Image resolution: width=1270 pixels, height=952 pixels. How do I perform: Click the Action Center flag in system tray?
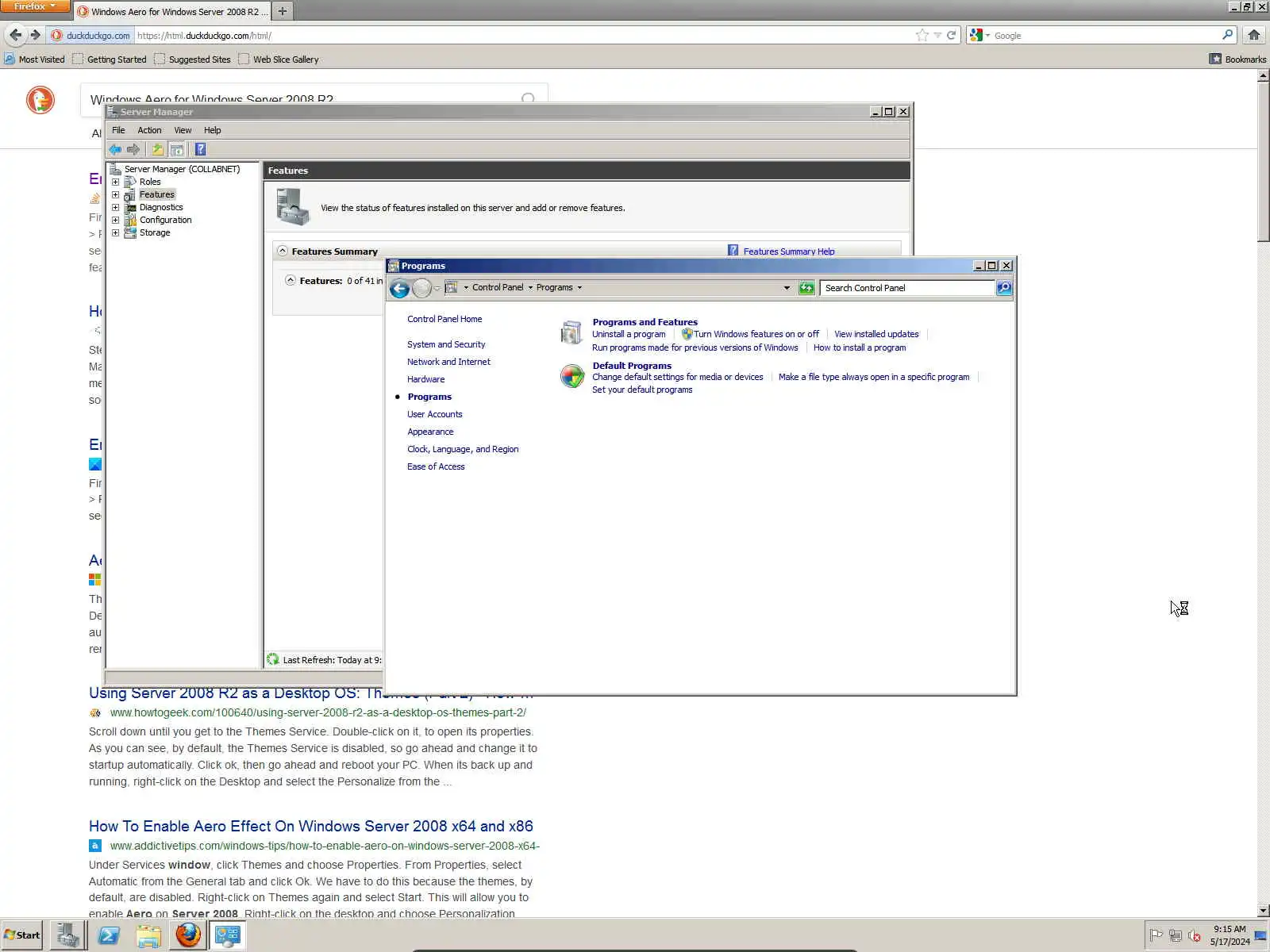click(1156, 935)
